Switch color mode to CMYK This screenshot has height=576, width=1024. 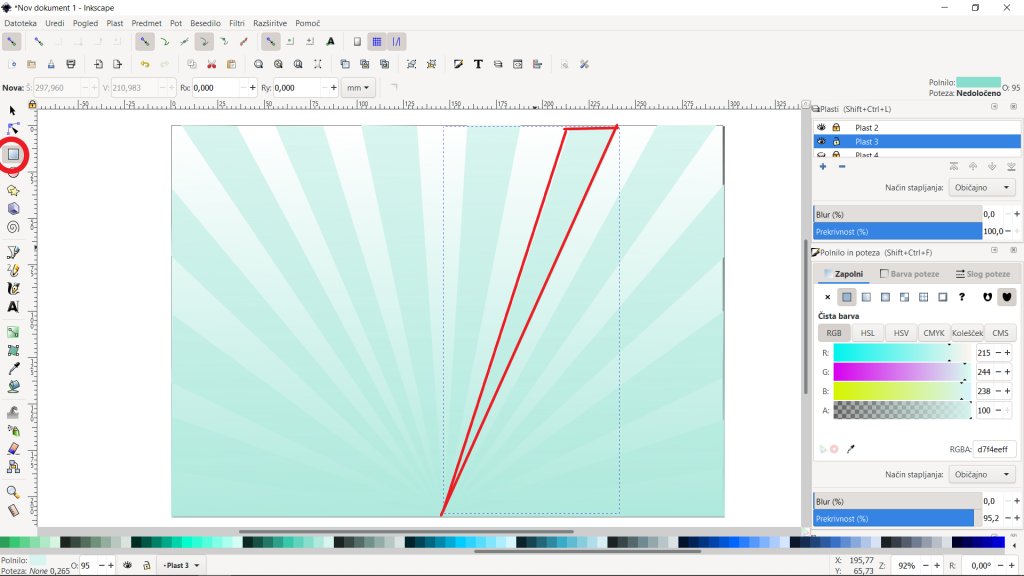(934, 333)
